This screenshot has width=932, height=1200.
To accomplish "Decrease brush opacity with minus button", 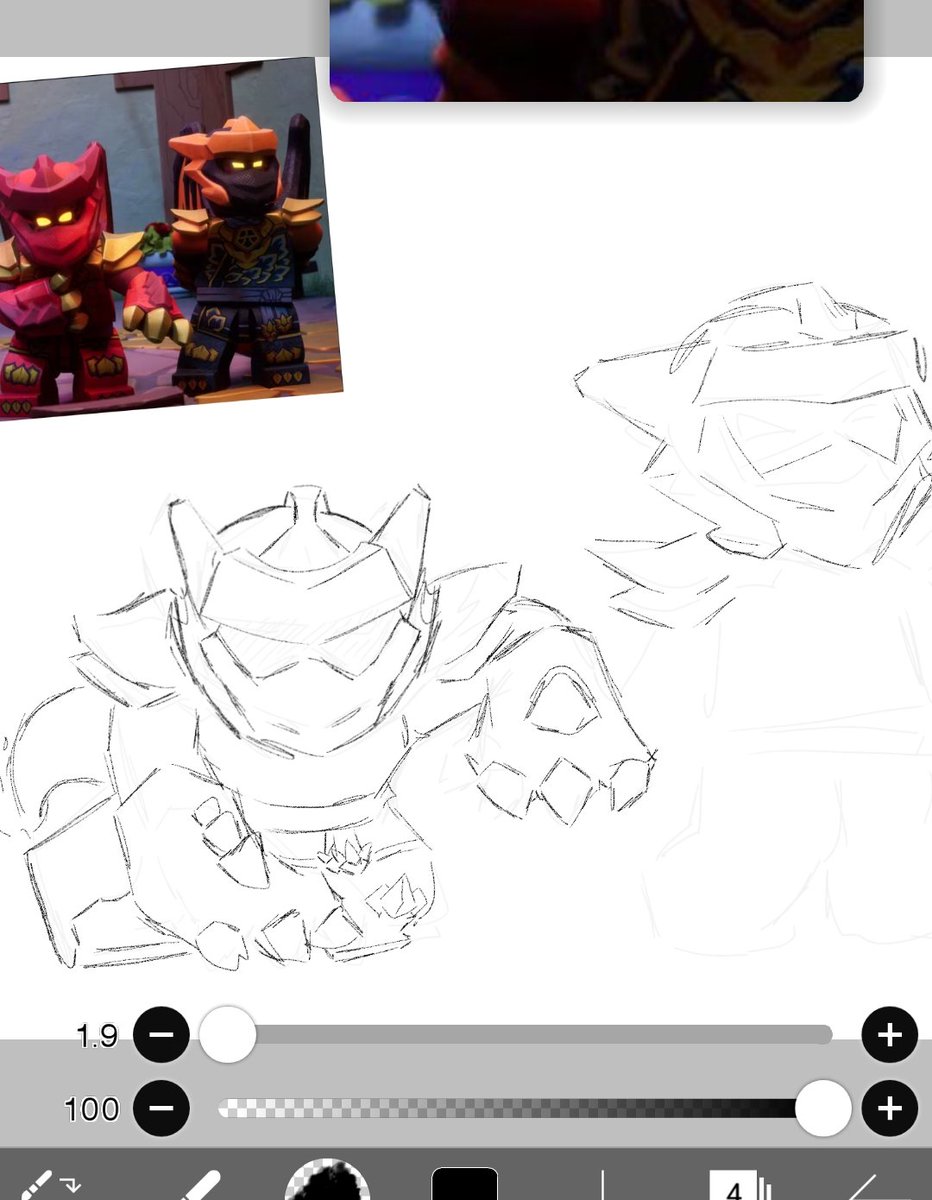I will [x=161, y=1109].
